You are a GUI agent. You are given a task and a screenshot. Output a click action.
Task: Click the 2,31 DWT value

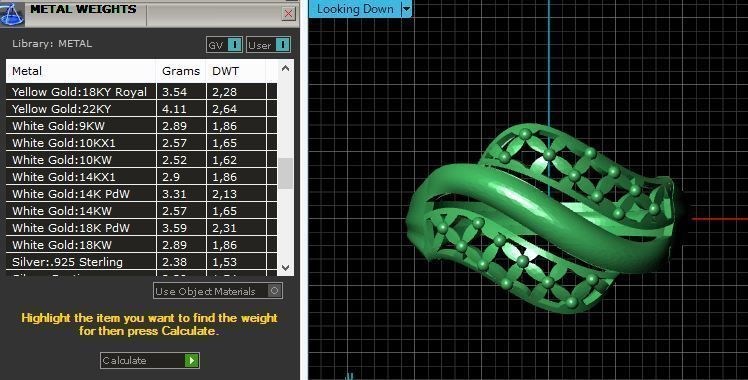point(225,228)
